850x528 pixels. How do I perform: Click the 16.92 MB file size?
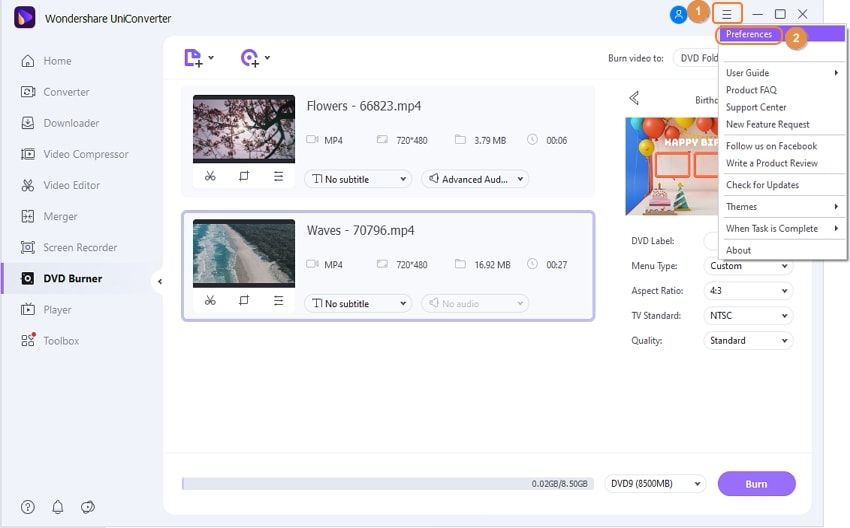click(492, 265)
